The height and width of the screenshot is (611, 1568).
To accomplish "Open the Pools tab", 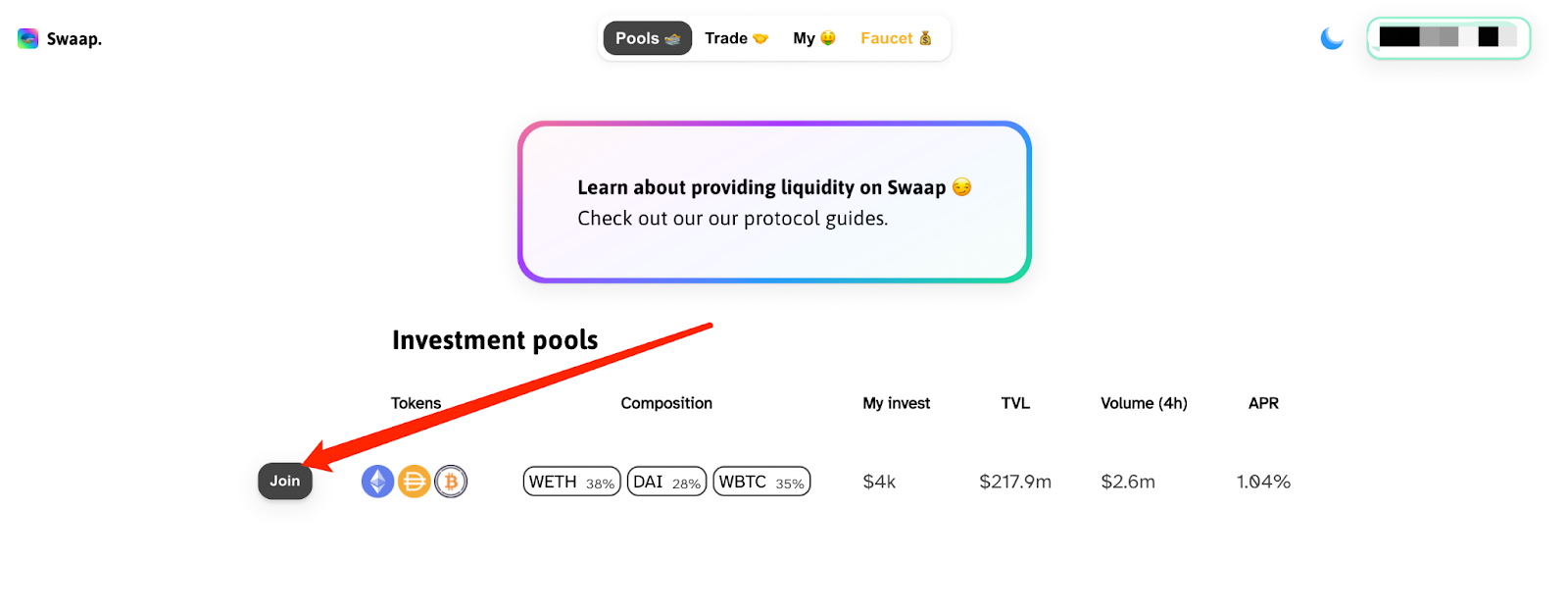I will pos(648,38).
